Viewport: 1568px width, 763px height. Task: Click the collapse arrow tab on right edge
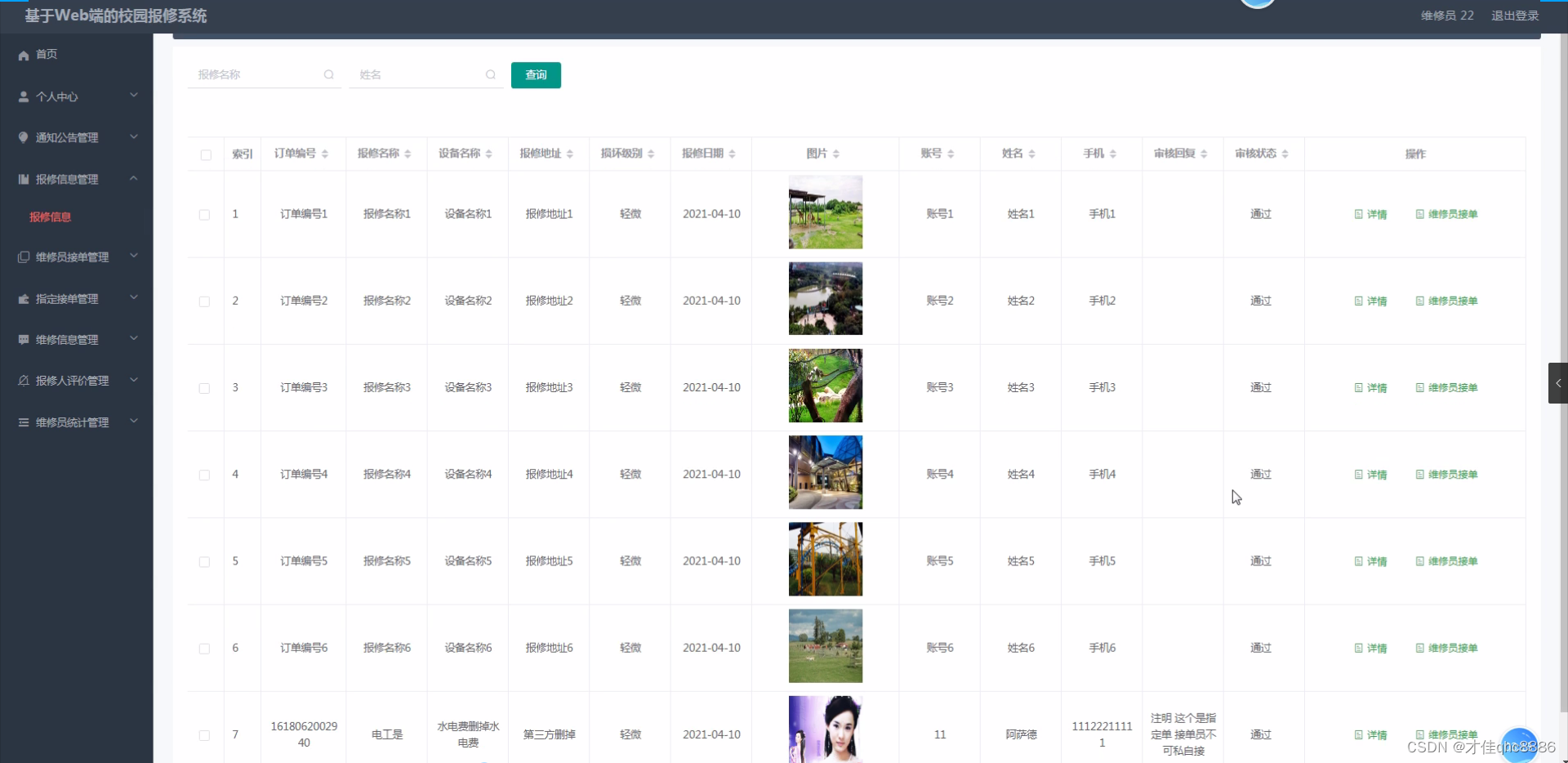(x=1558, y=383)
